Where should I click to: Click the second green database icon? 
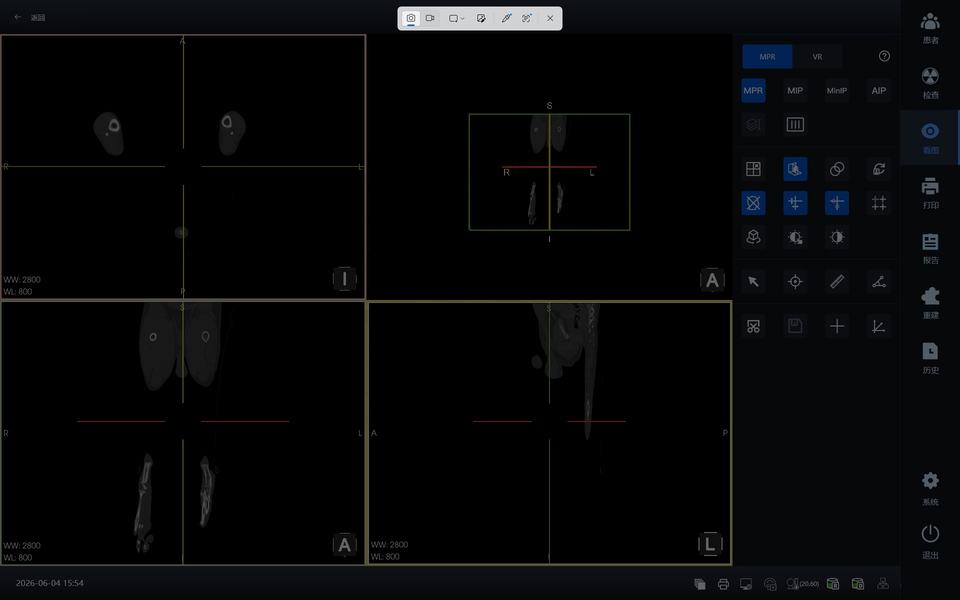tap(858, 583)
